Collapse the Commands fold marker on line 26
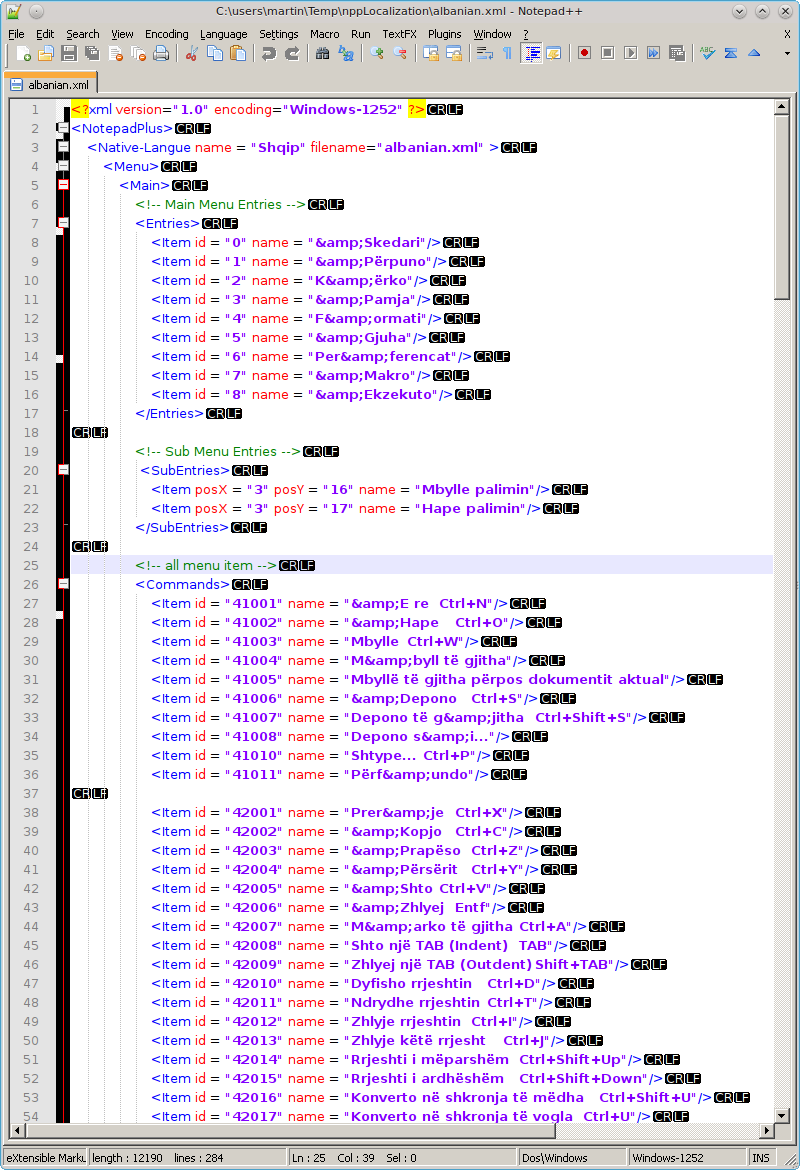The height and width of the screenshot is (1170, 800). click(63, 584)
